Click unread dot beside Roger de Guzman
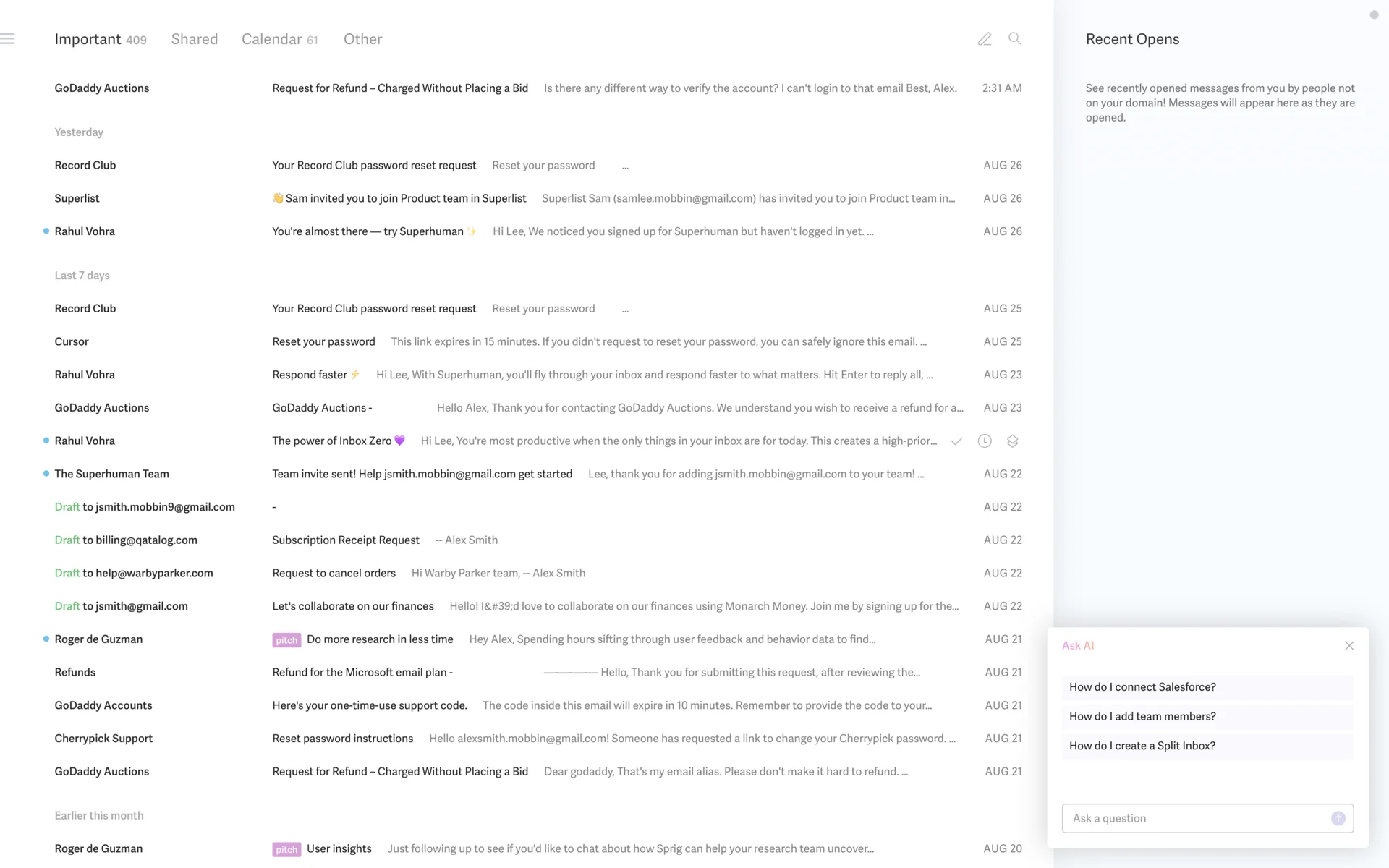 (x=46, y=639)
